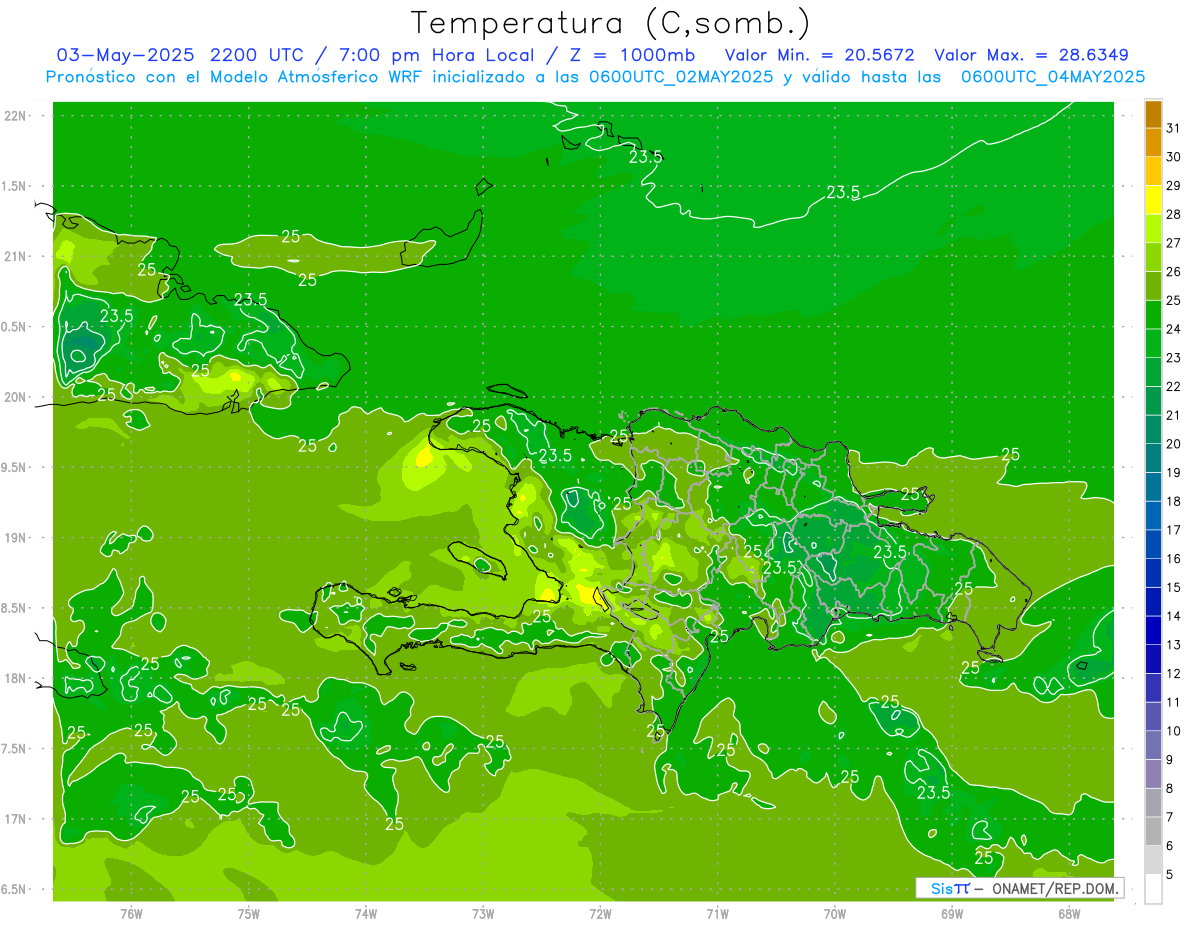1200x927 pixels.
Task: Click the '5' value on the color legend
Action: click(1170, 875)
